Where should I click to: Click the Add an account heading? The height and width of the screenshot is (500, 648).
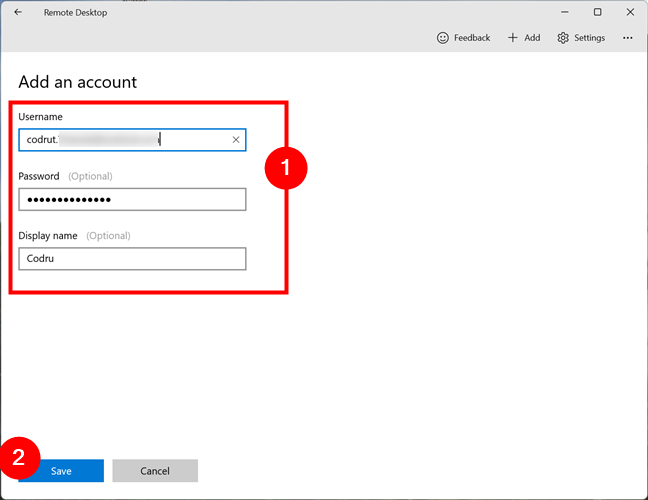77,82
